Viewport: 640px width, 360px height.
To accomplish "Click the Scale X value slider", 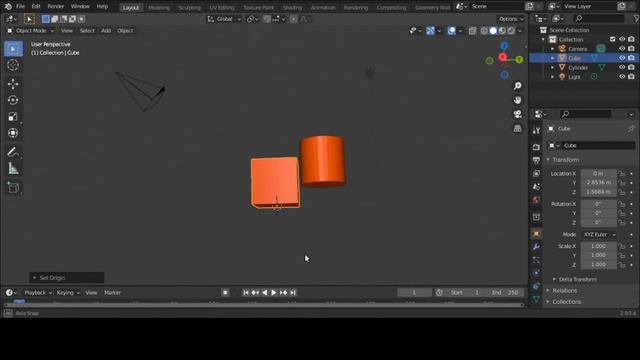I will (x=599, y=247).
